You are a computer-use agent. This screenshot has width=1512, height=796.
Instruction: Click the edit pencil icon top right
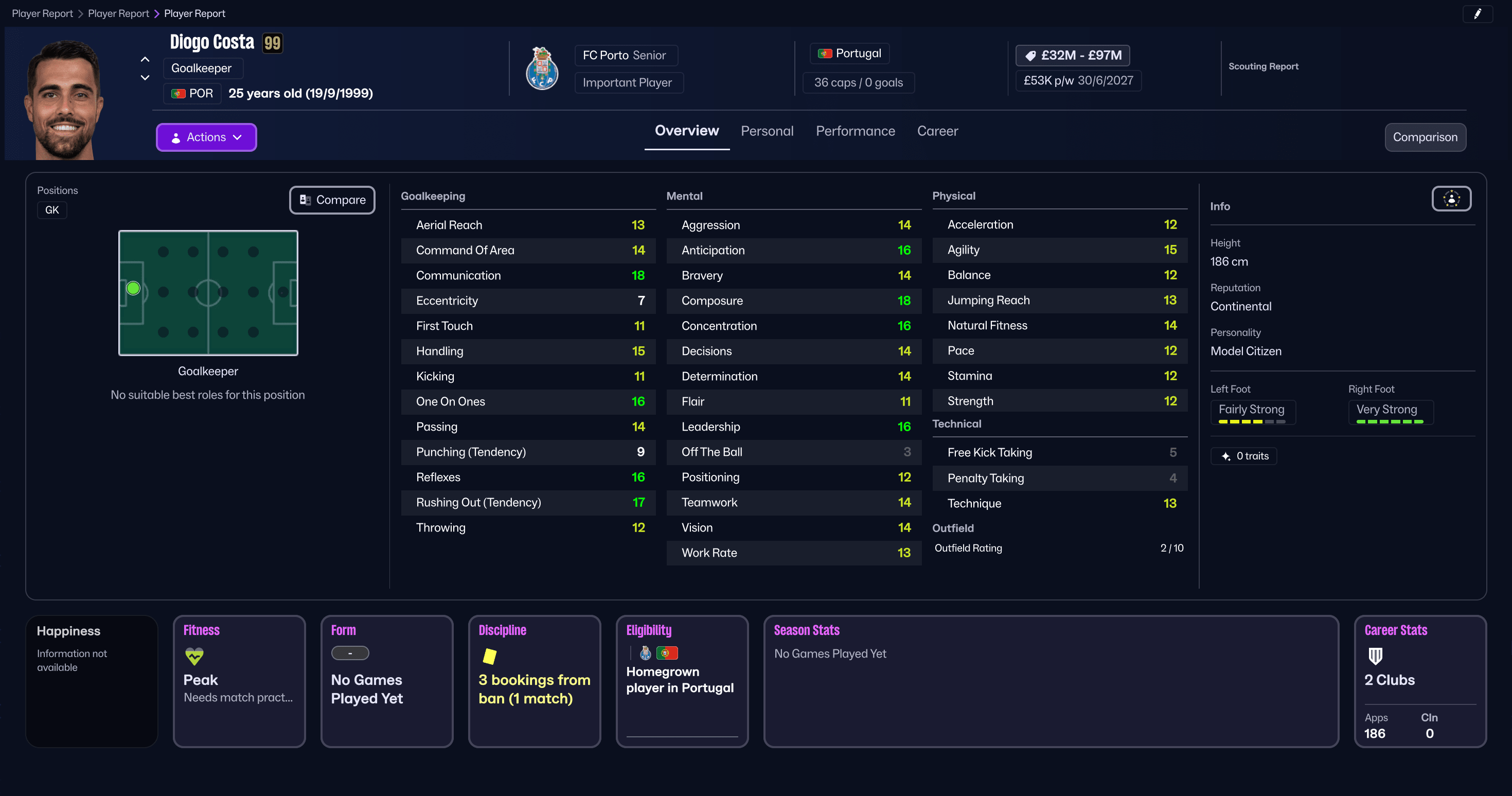pyautogui.click(x=1478, y=13)
